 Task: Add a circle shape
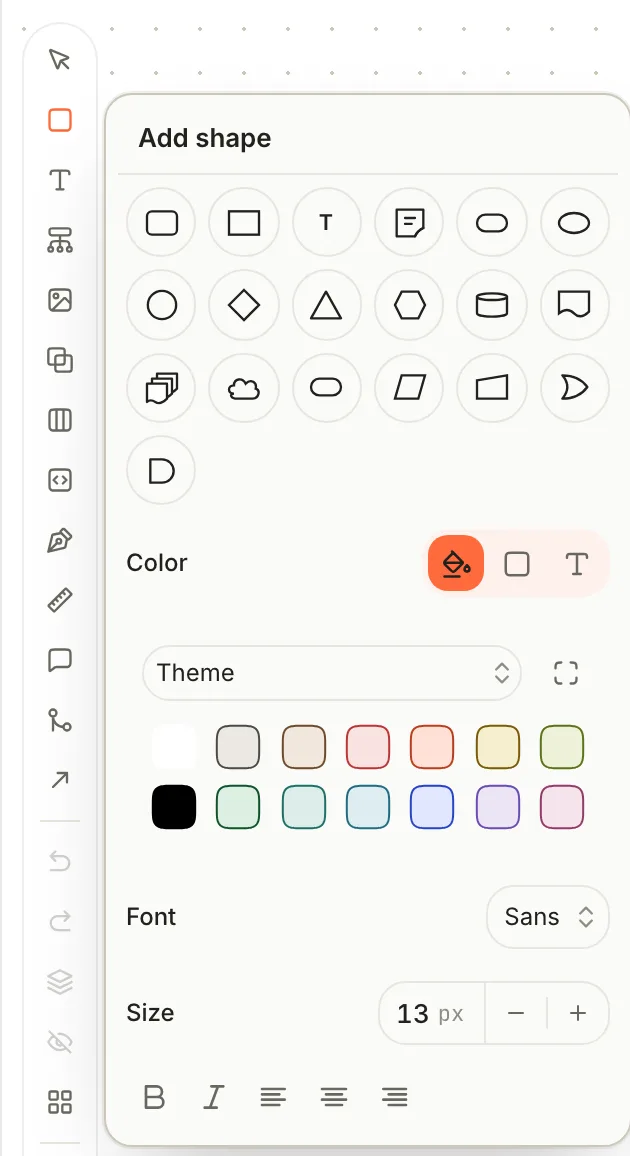click(x=161, y=305)
